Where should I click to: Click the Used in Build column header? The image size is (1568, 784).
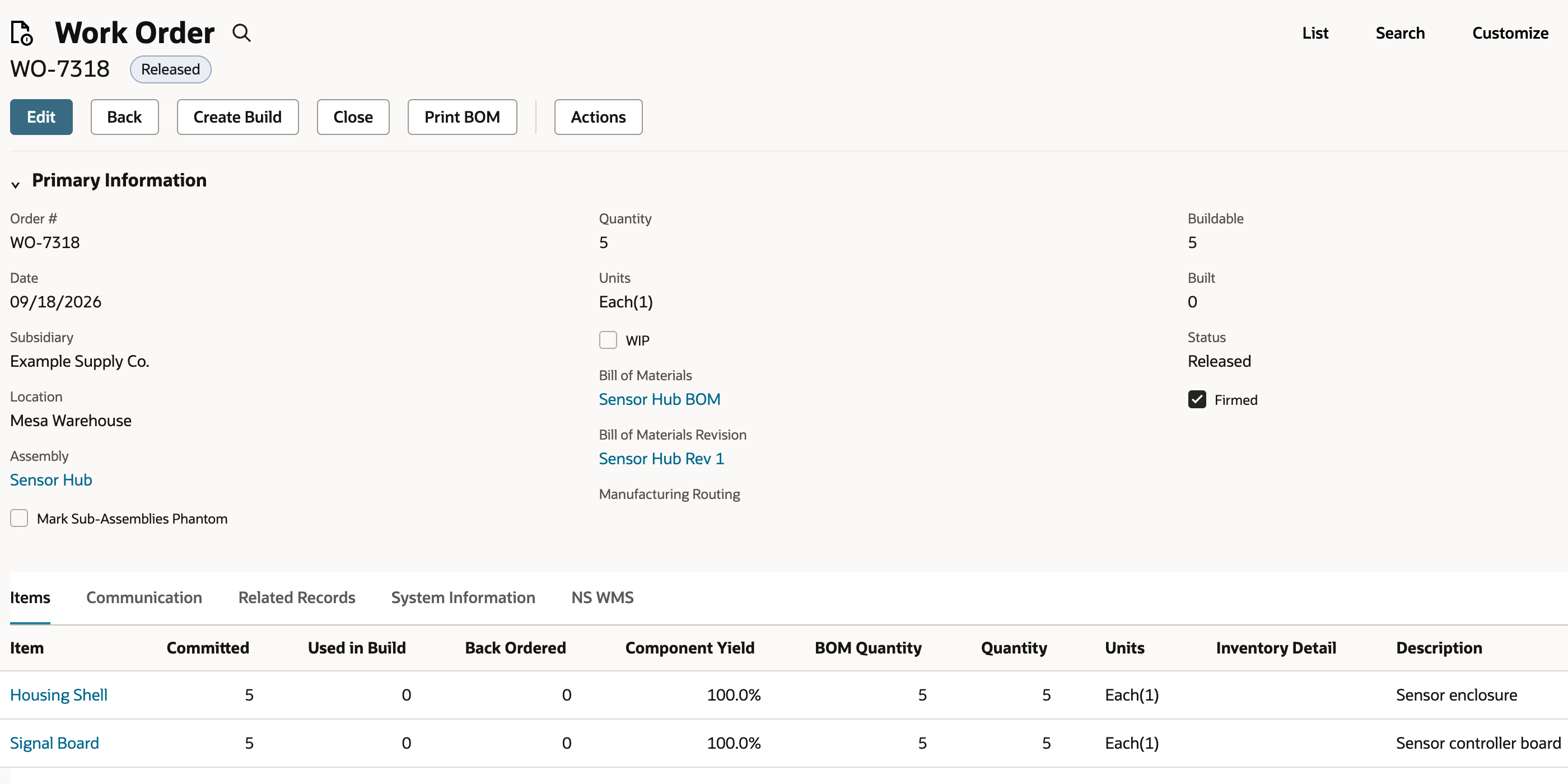pos(357,648)
